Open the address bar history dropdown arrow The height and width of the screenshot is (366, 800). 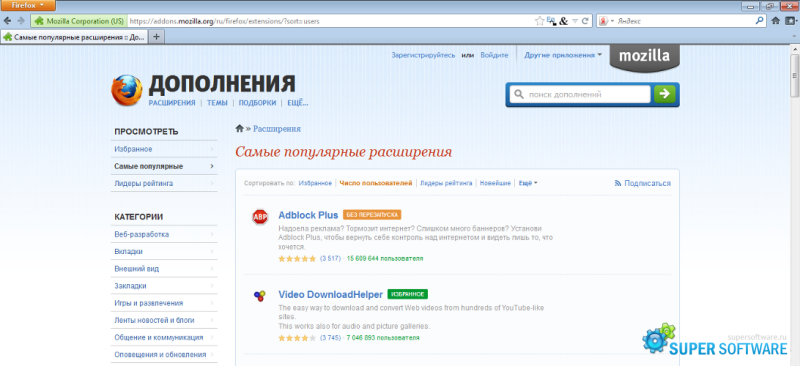tap(575, 21)
